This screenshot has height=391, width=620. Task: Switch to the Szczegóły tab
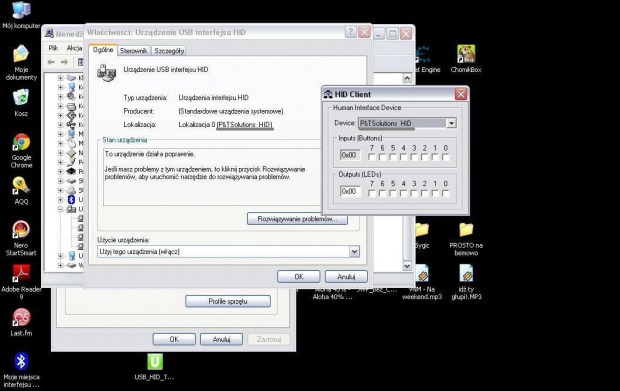[x=169, y=51]
